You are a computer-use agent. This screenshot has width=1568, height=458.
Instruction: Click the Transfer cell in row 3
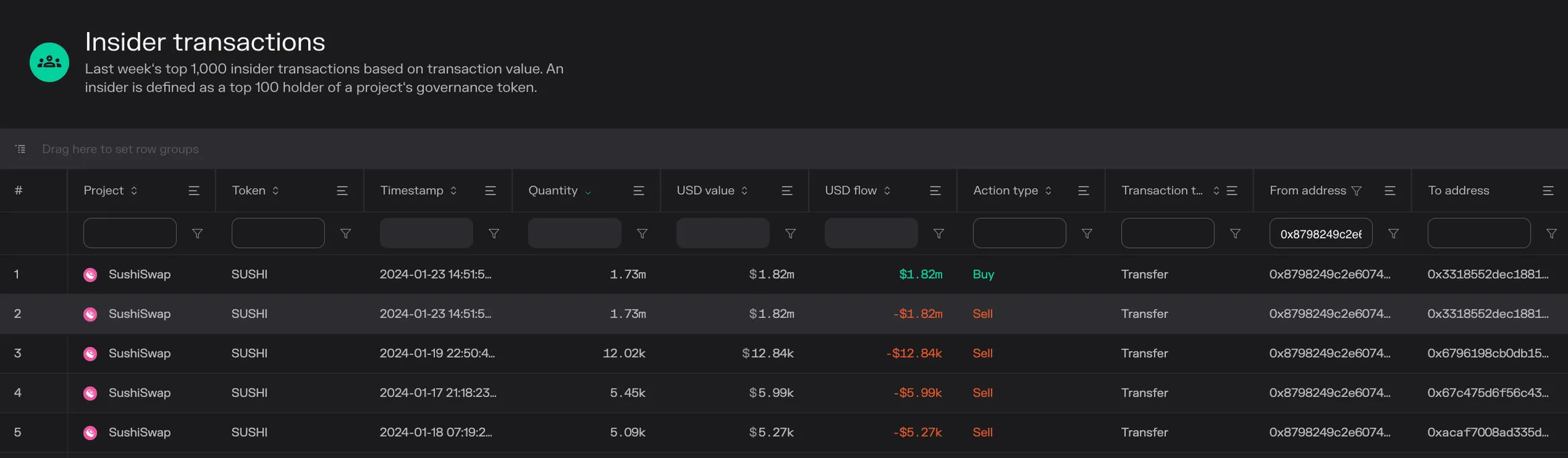pos(1145,354)
